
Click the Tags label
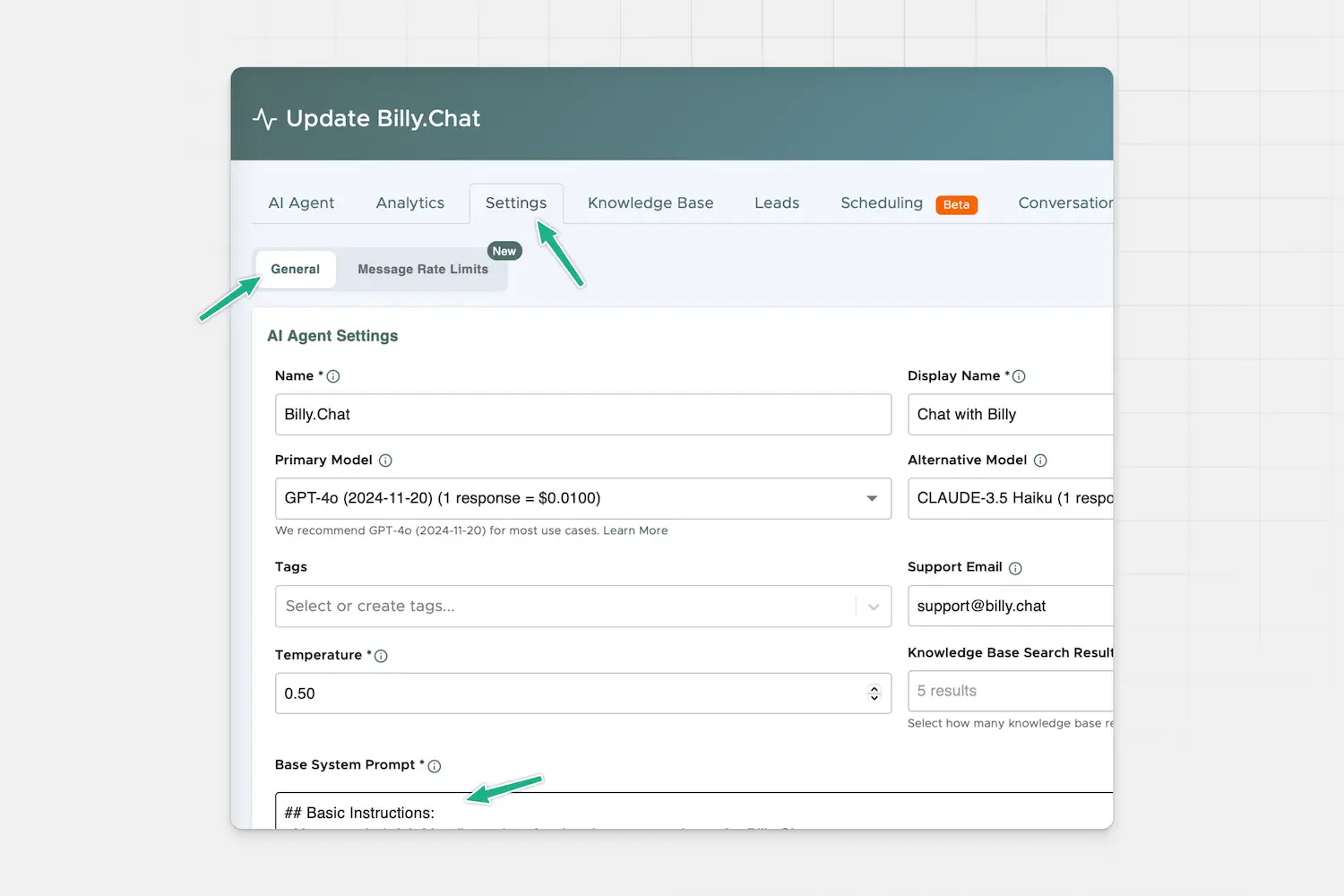click(291, 567)
